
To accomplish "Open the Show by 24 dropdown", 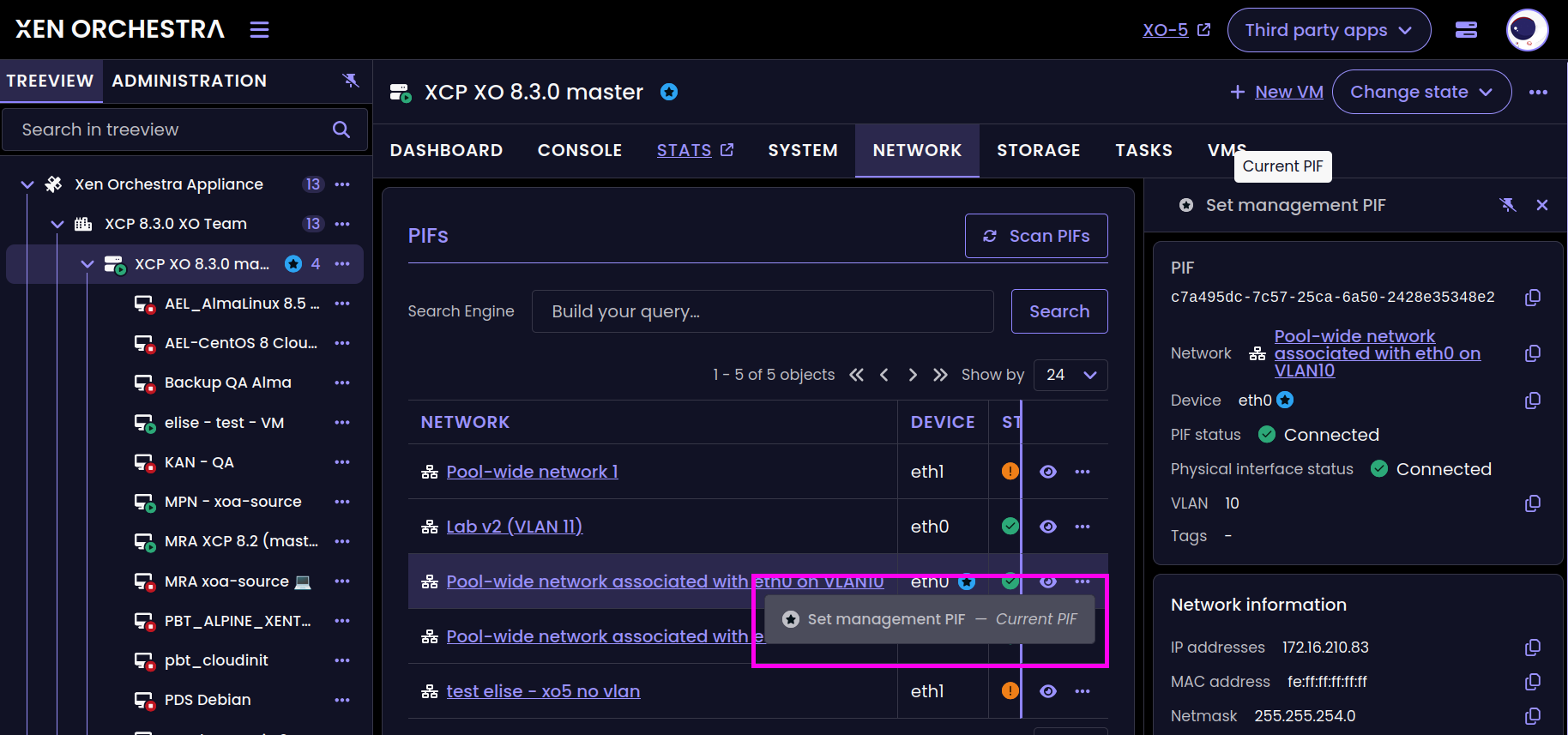I will (1070, 375).
